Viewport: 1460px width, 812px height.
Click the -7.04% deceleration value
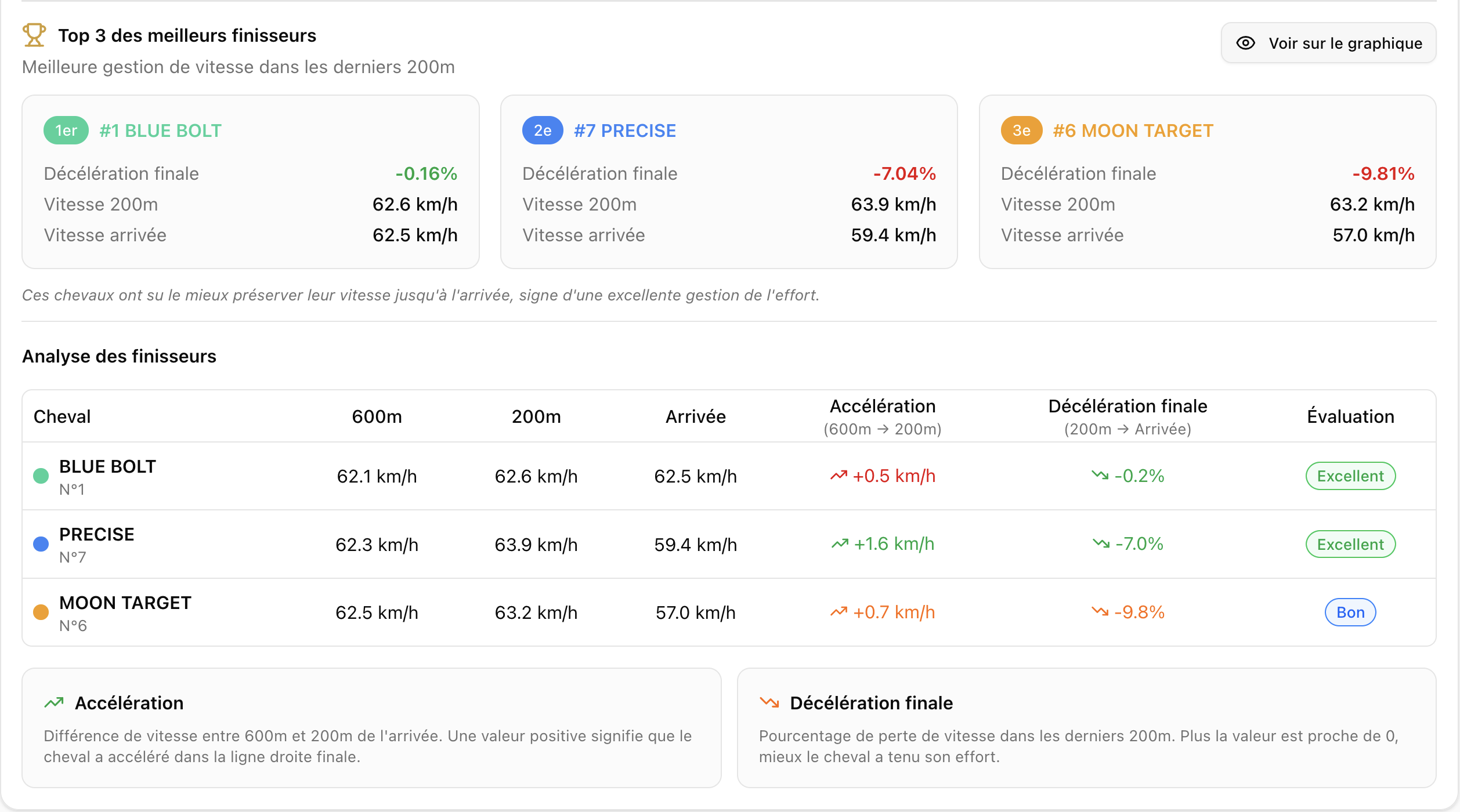(905, 173)
